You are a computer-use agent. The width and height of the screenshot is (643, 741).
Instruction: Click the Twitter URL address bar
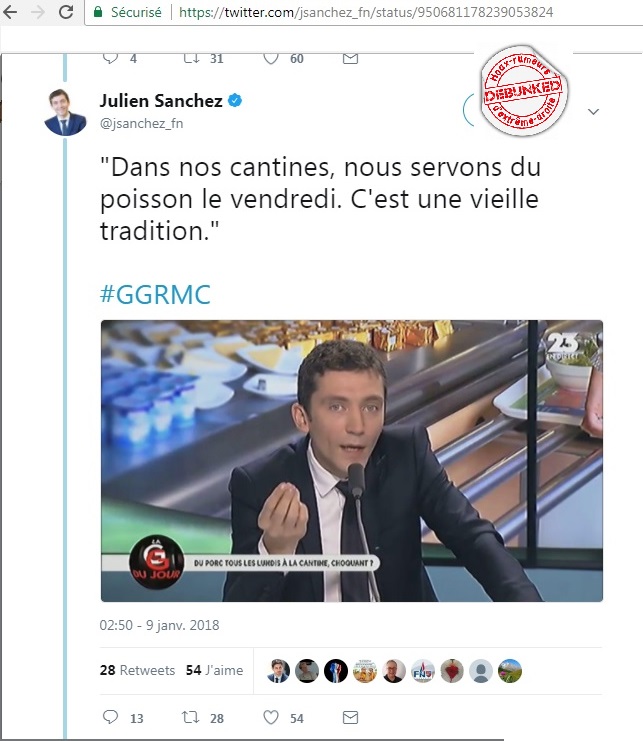tap(366, 12)
